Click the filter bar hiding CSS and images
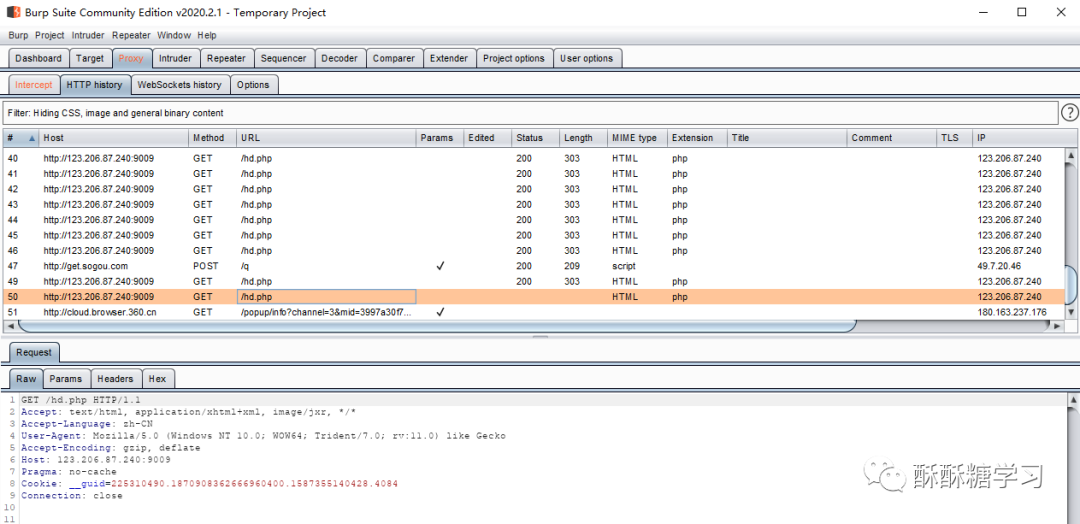Image resolution: width=1080 pixels, height=524 pixels. (530, 112)
